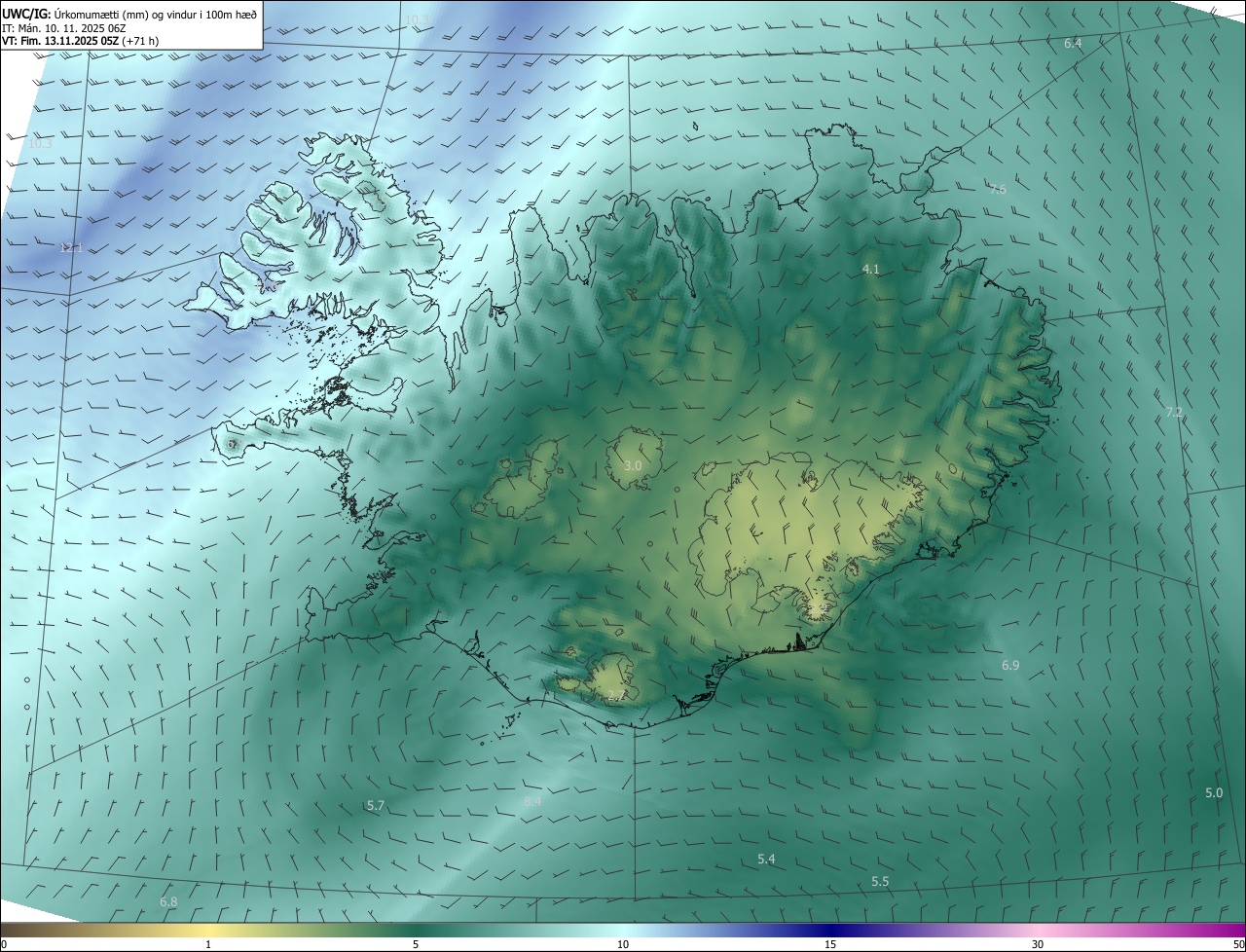The image size is (1246, 952).
Task: Pick the 4.1 value over north Iceland
Action: pos(871,269)
